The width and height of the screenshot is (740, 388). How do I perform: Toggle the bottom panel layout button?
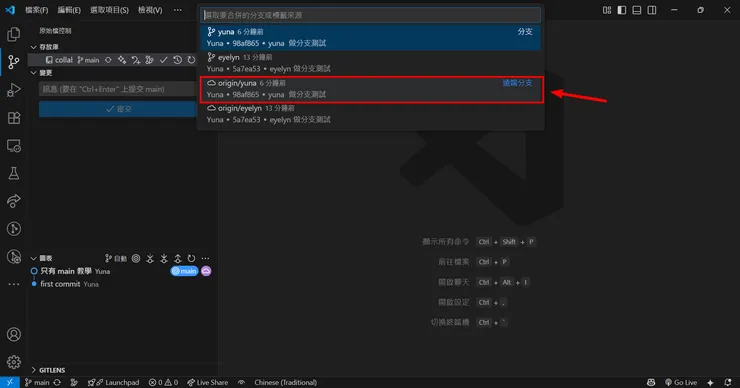(x=637, y=10)
